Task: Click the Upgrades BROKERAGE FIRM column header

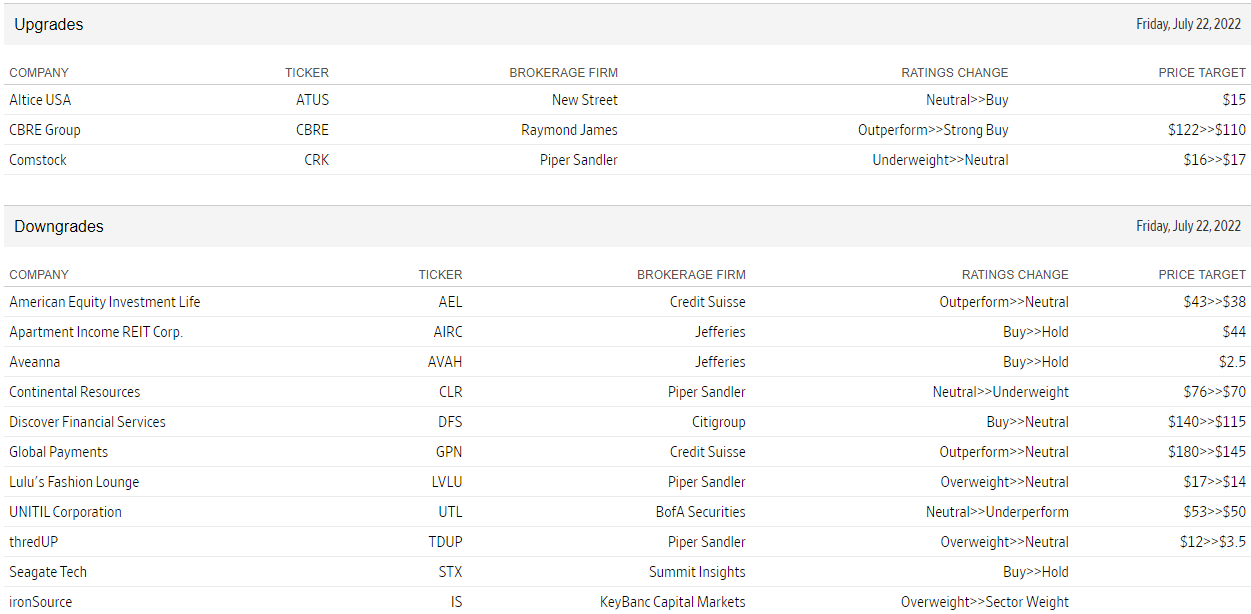Action: [563, 73]
